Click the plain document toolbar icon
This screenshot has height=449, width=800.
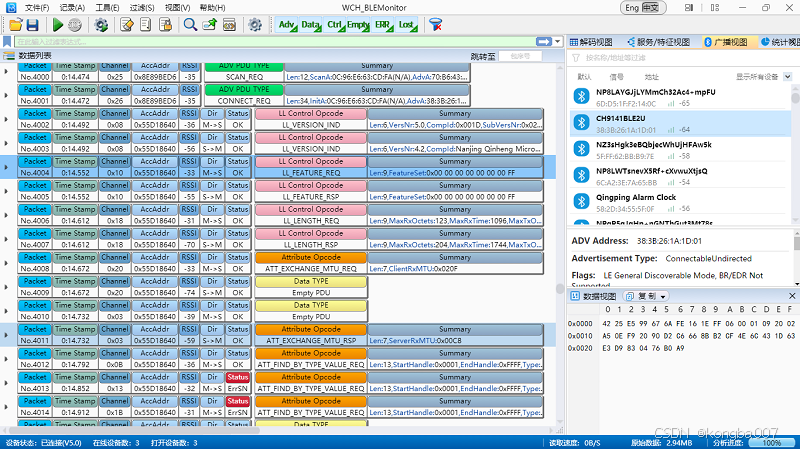(x=145, y=24)
